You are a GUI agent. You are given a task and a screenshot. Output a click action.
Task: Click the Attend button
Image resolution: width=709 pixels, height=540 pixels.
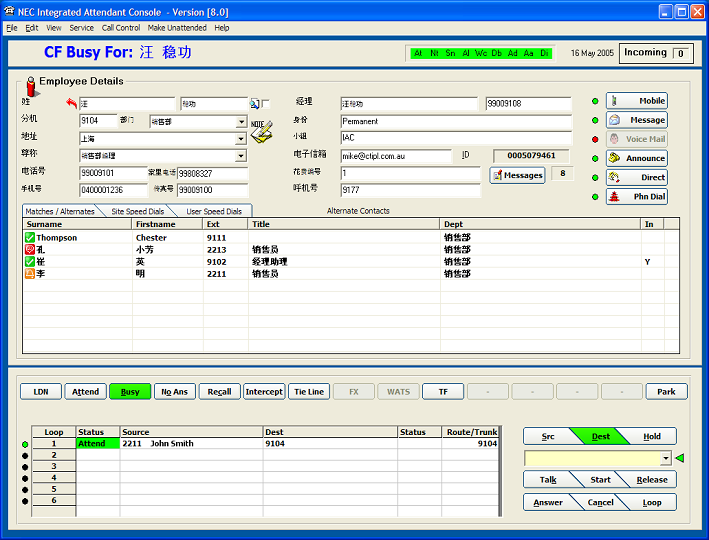pyautogui.click(x=85, y=392)
